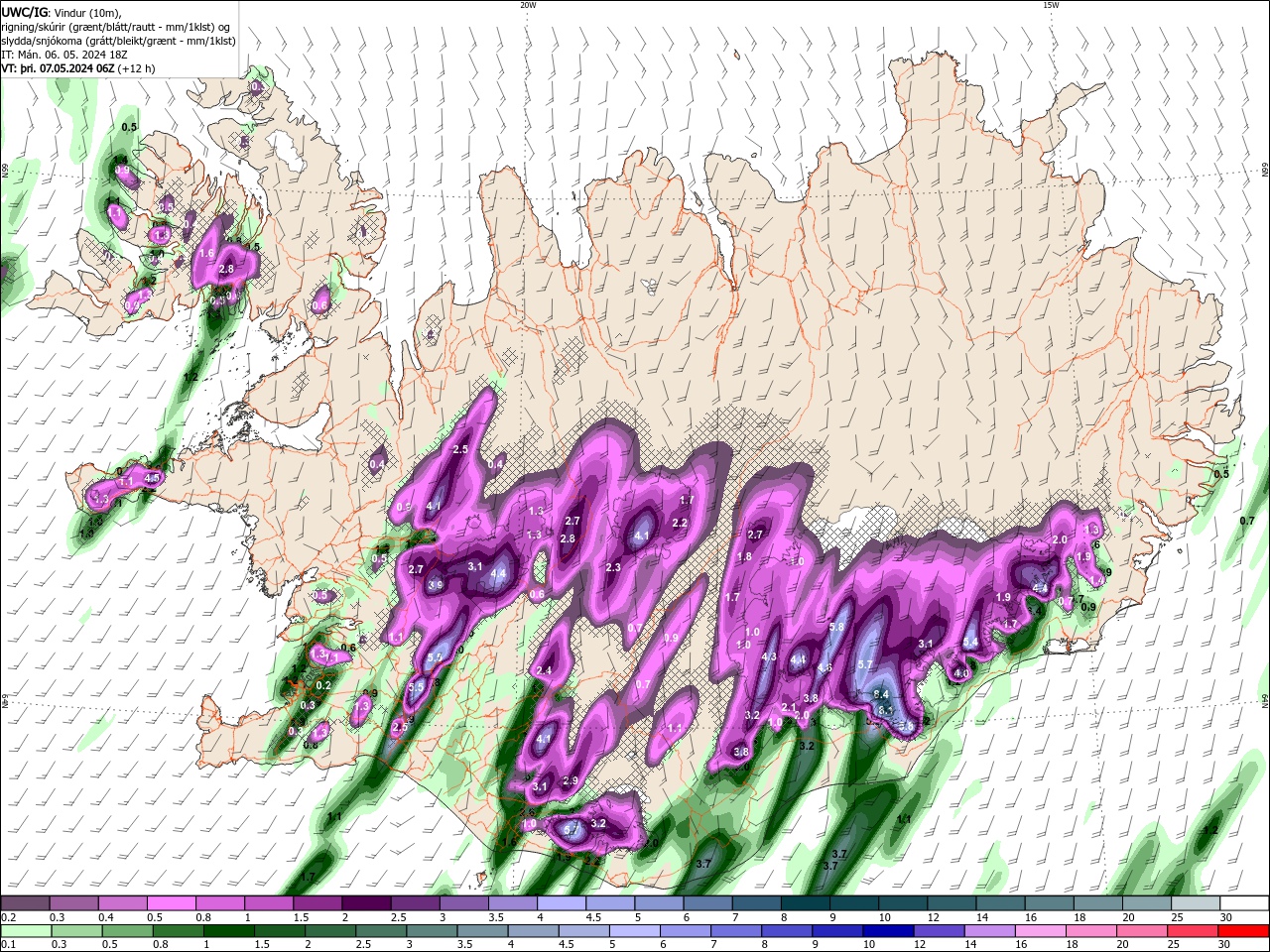Click the snow legend swatch between 0.2 and 0.3
The width and height of the screenshot is (1270, 952).
(25, 902)
